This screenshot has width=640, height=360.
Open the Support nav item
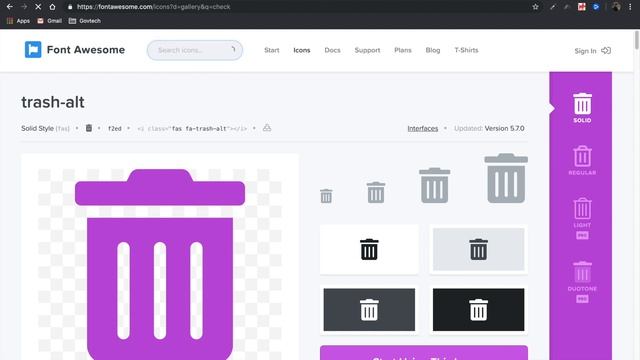click(x=367, y=50)
